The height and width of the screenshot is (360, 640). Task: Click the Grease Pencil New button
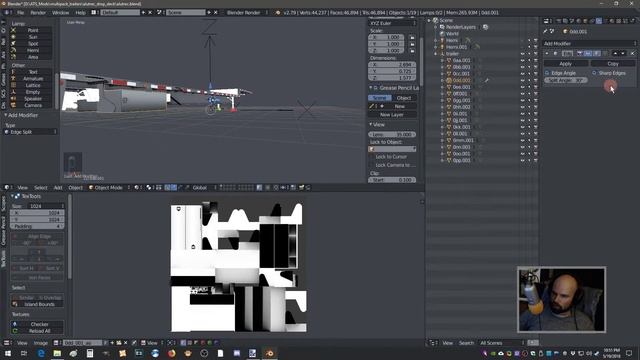pyautogui.click(x=399, y=107)
